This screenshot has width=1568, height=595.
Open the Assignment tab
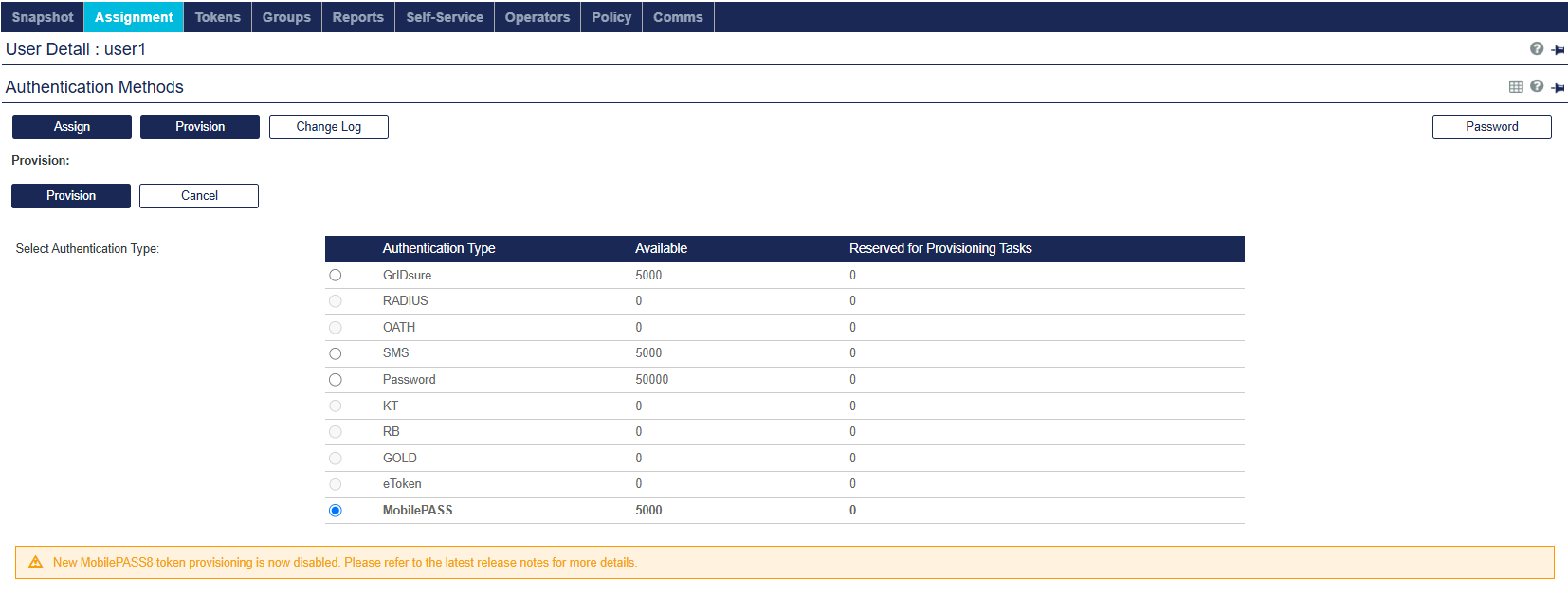coord(134,17)
